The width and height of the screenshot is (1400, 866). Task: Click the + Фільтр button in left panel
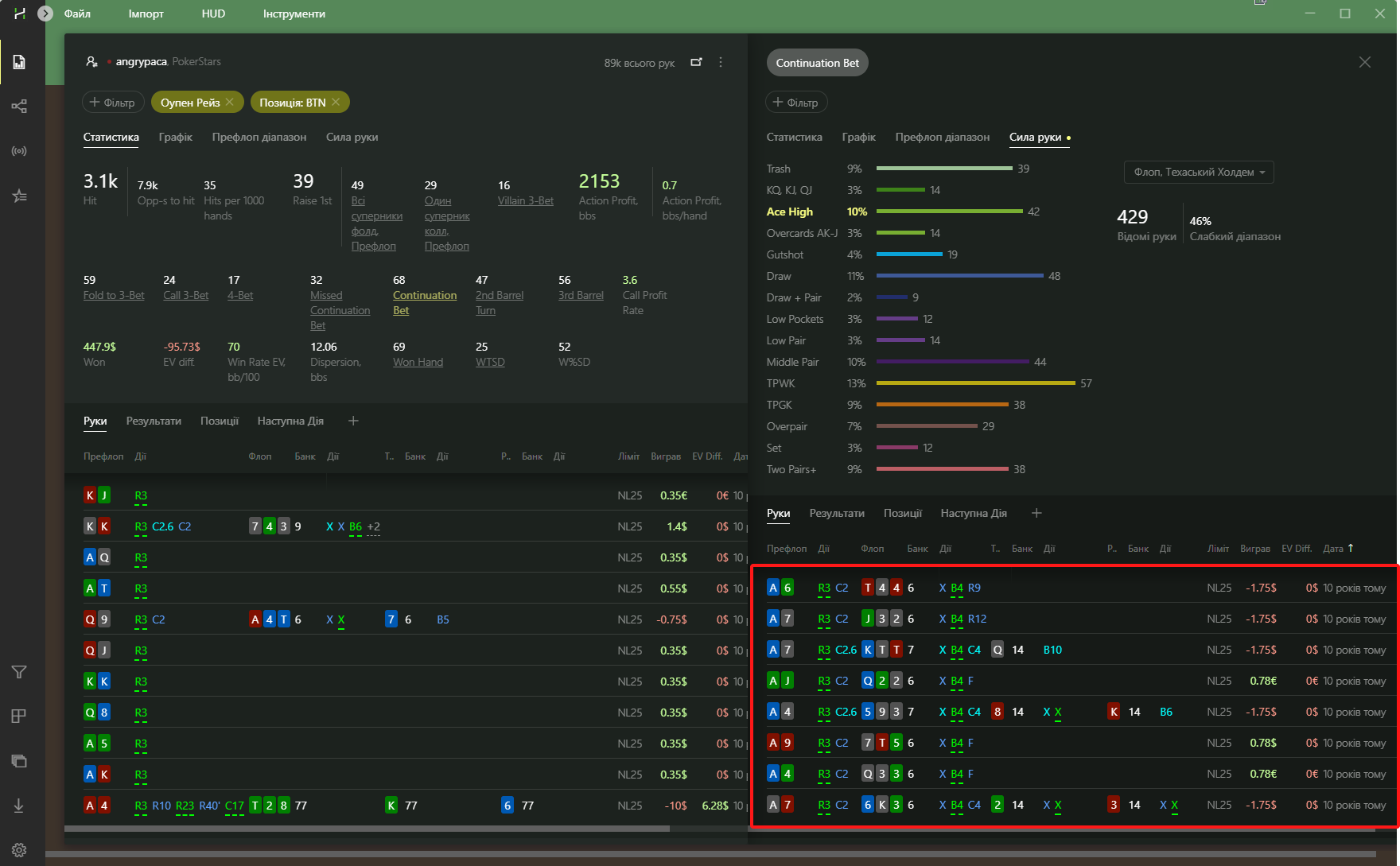click(113, 102)
